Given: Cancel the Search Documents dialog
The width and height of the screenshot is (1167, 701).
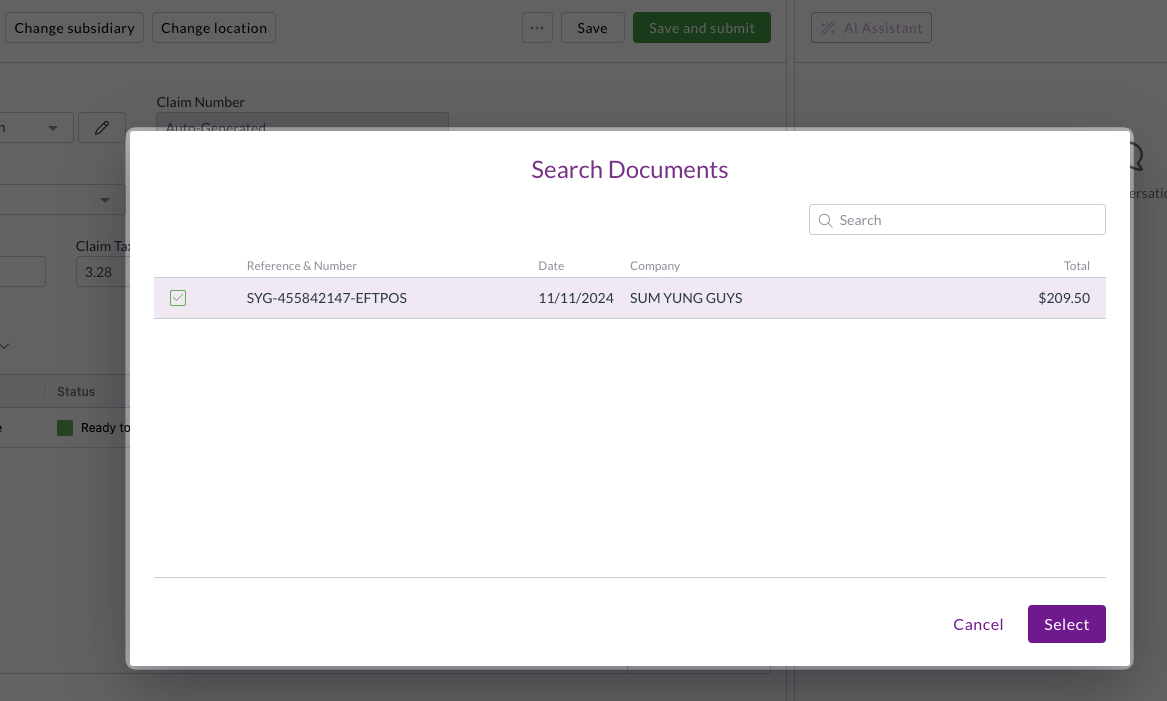Looking at the screenshot, I should coord(978,624).
